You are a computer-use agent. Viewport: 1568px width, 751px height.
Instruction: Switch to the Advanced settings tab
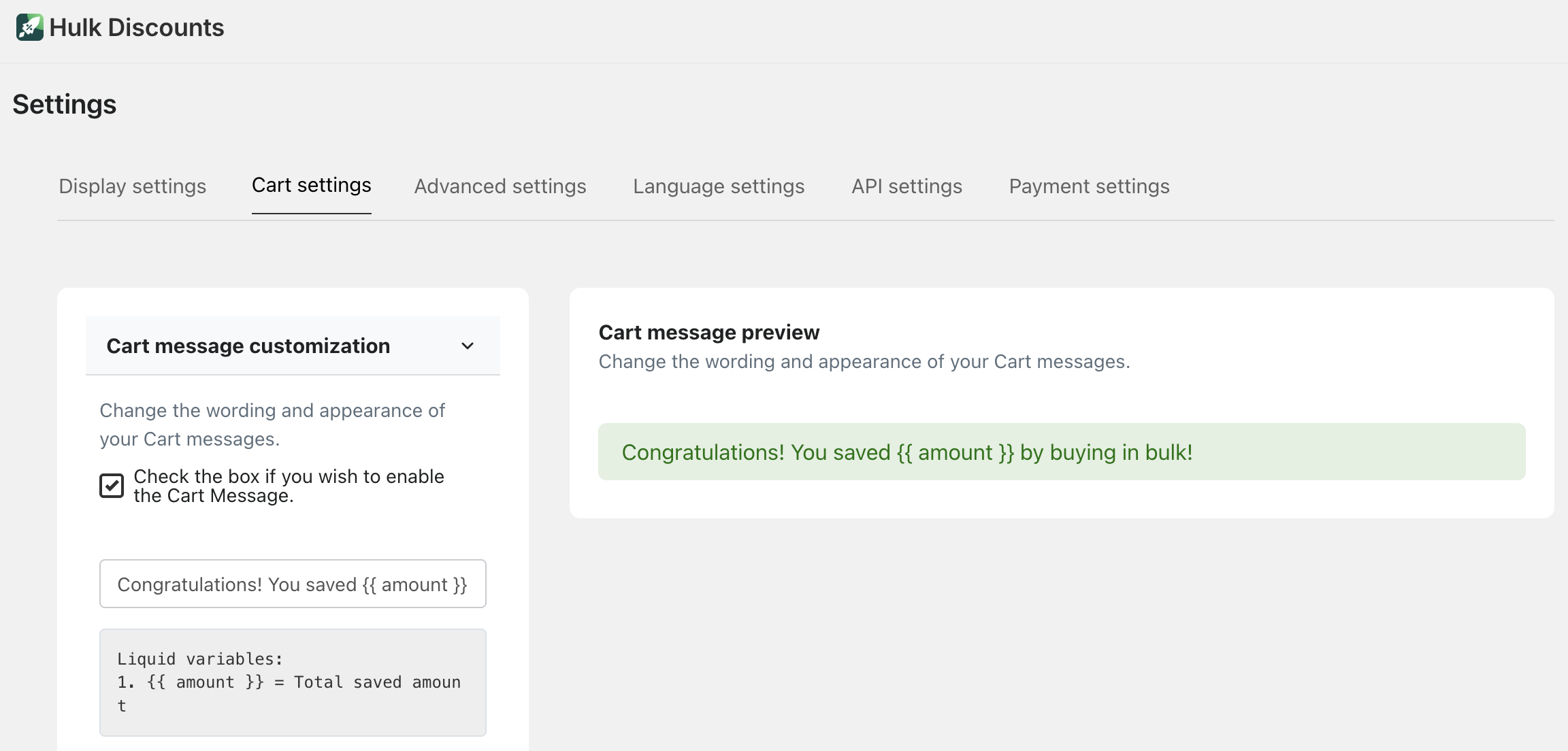coord(500,186)
